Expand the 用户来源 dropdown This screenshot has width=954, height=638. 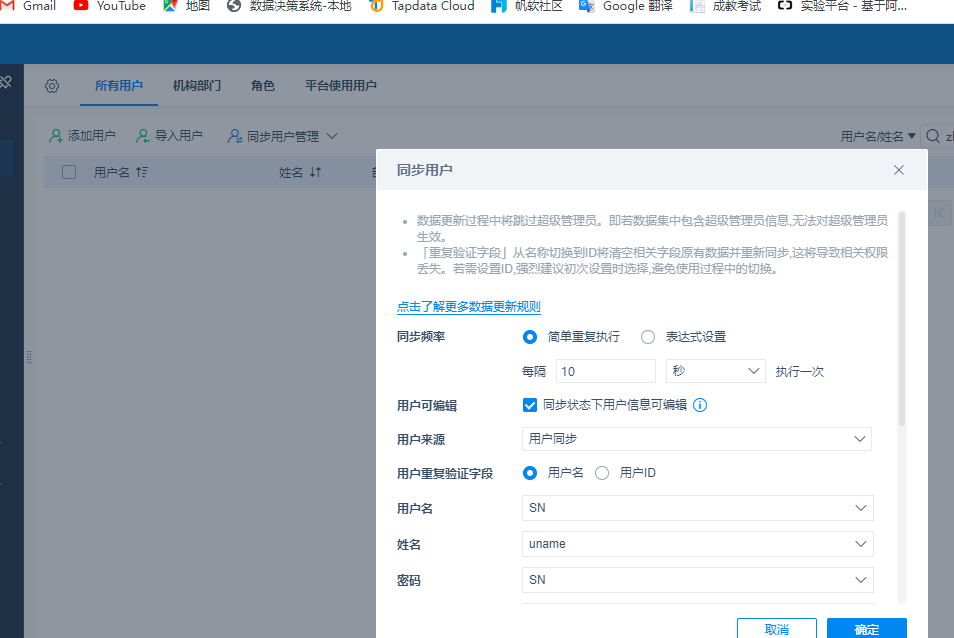[697, 439]
